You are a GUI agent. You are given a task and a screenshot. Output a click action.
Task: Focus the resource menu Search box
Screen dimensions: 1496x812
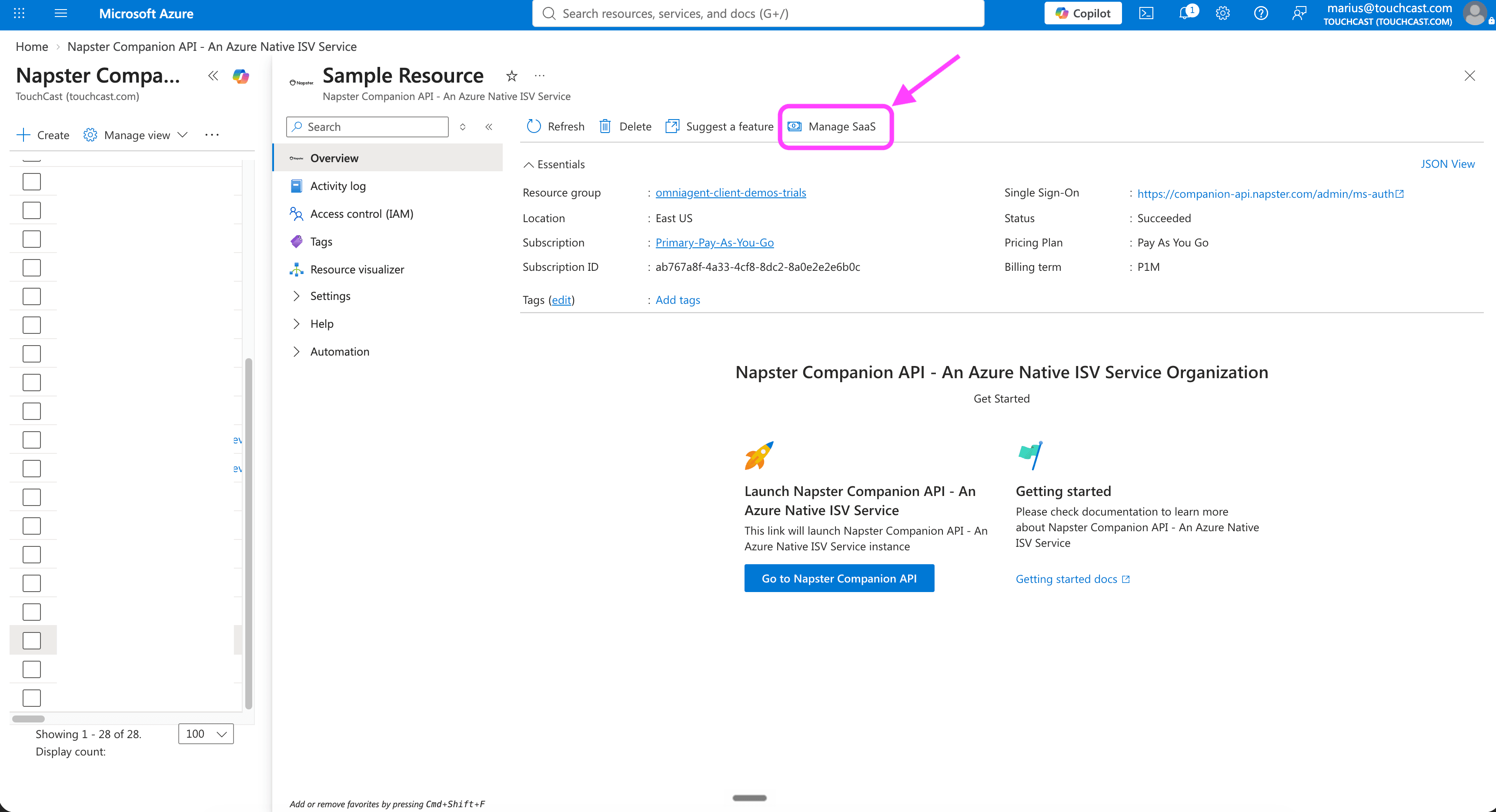[x=367, y=126]
